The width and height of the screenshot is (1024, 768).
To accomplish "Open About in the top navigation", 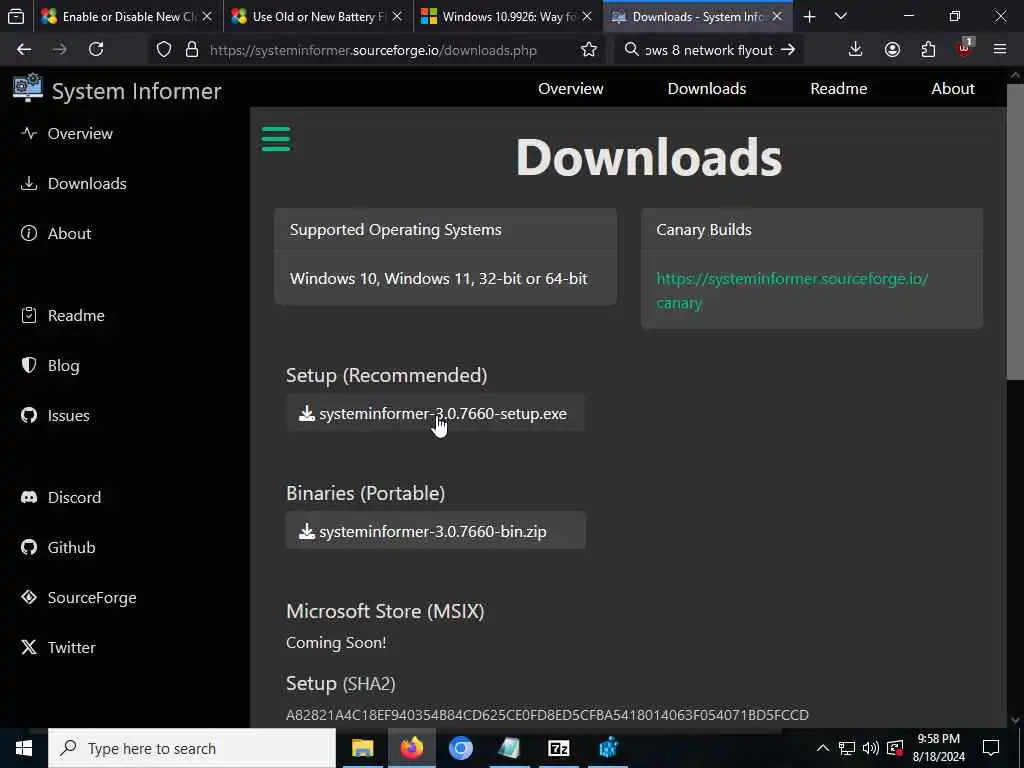I will click(x=953, y=88).
